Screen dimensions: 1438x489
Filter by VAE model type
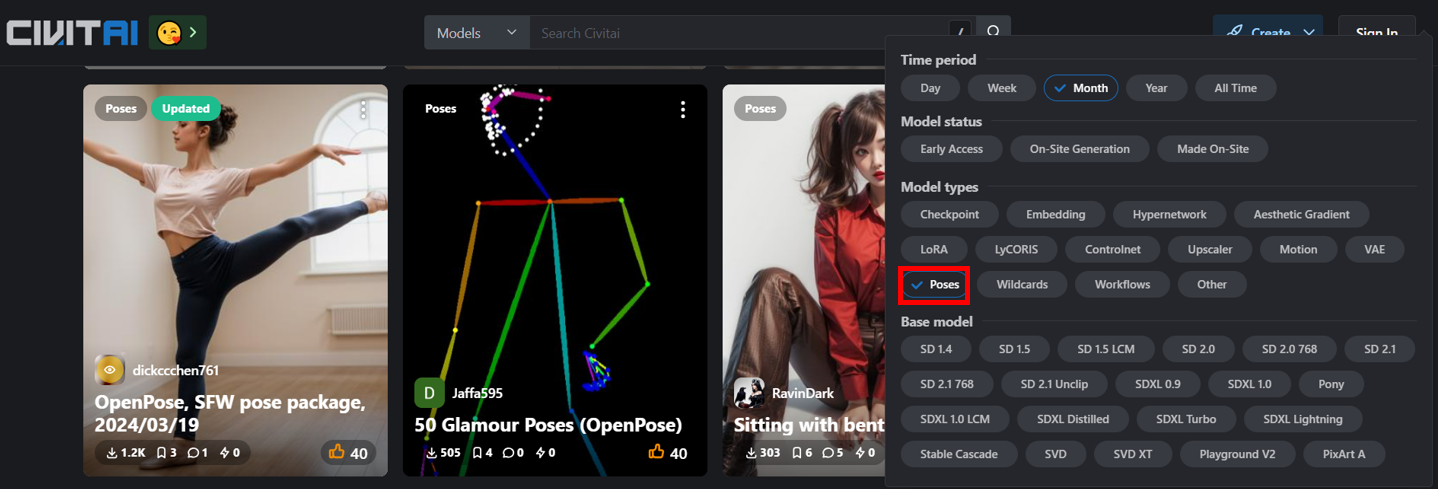coord(1374,249)
